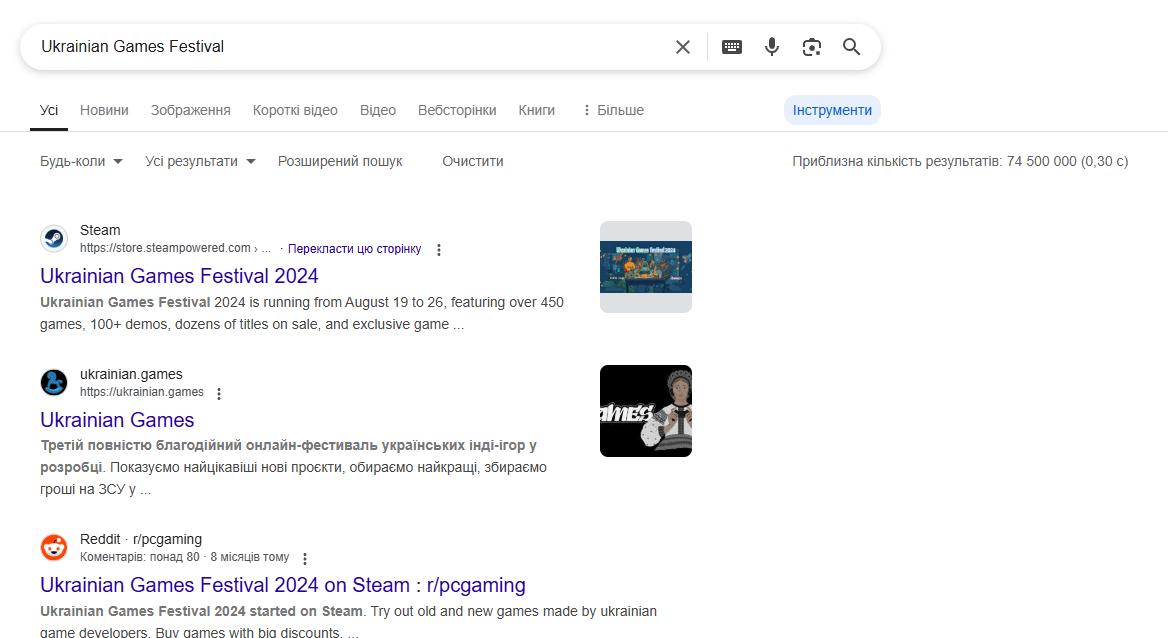Clear the search box with the X icon
Screen dimensions: 1168x638
click(682, 47)
